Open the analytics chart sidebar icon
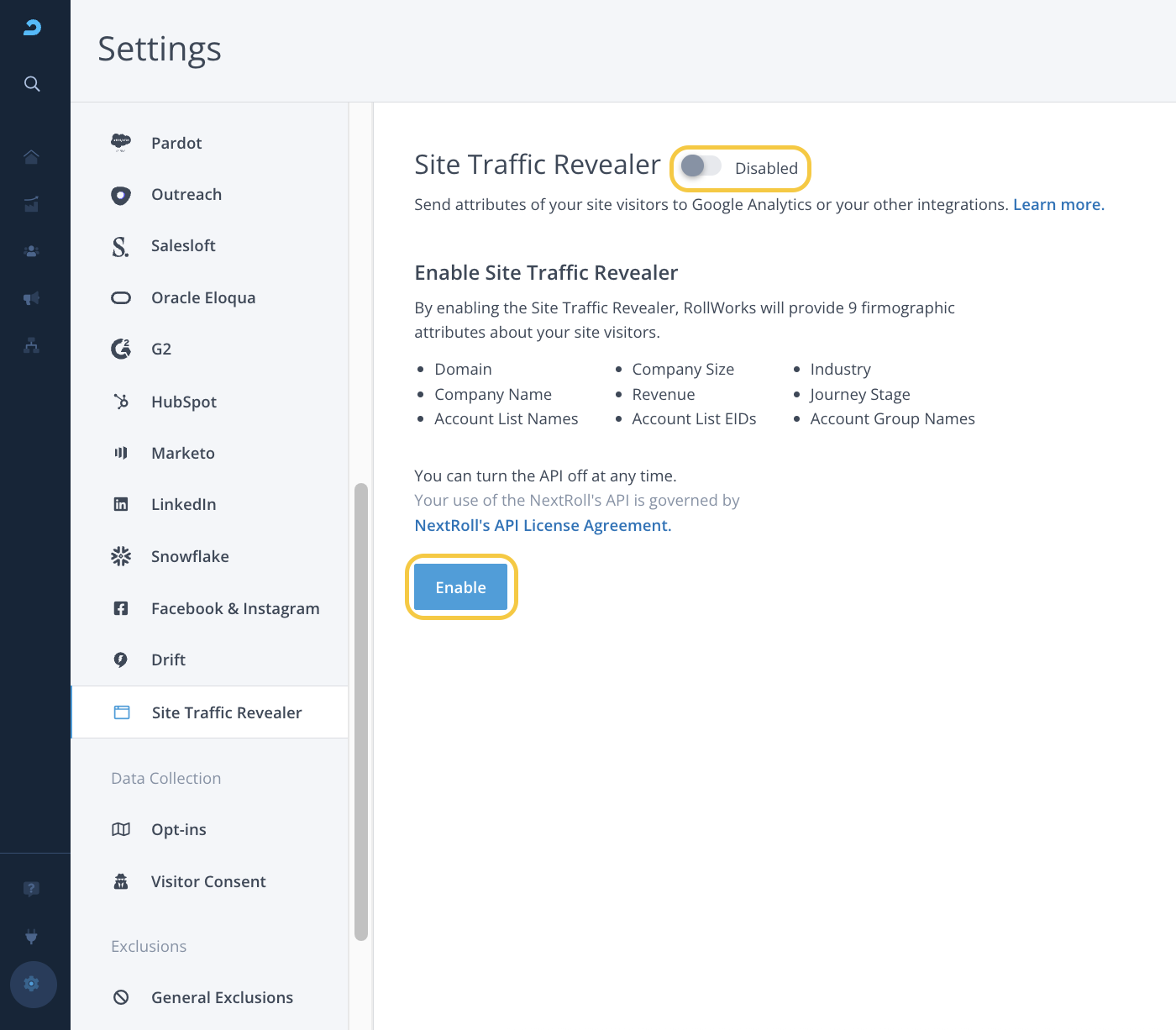This screenshot has width=1176, height=1030. point(32,204)
